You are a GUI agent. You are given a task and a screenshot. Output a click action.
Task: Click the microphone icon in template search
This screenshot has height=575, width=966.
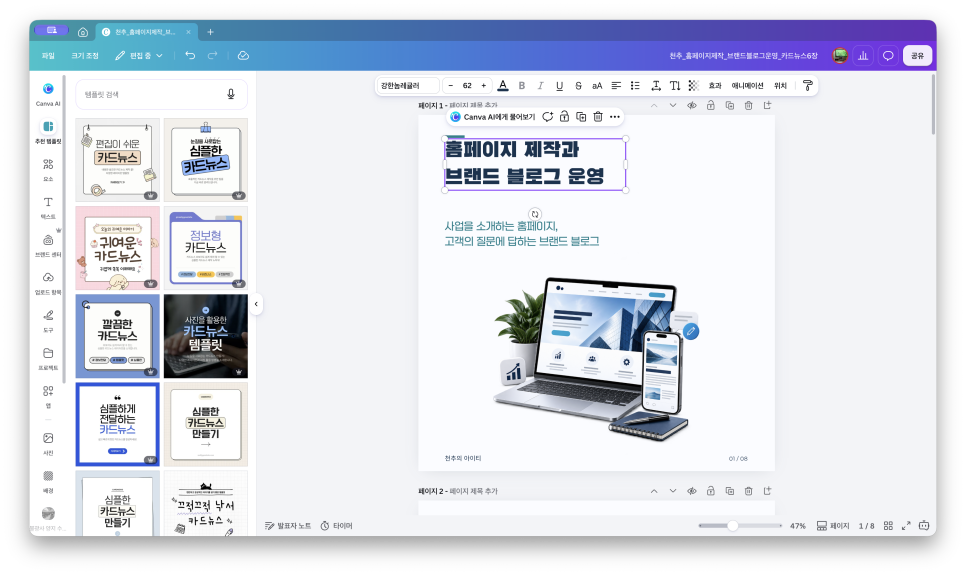point(231,94)
